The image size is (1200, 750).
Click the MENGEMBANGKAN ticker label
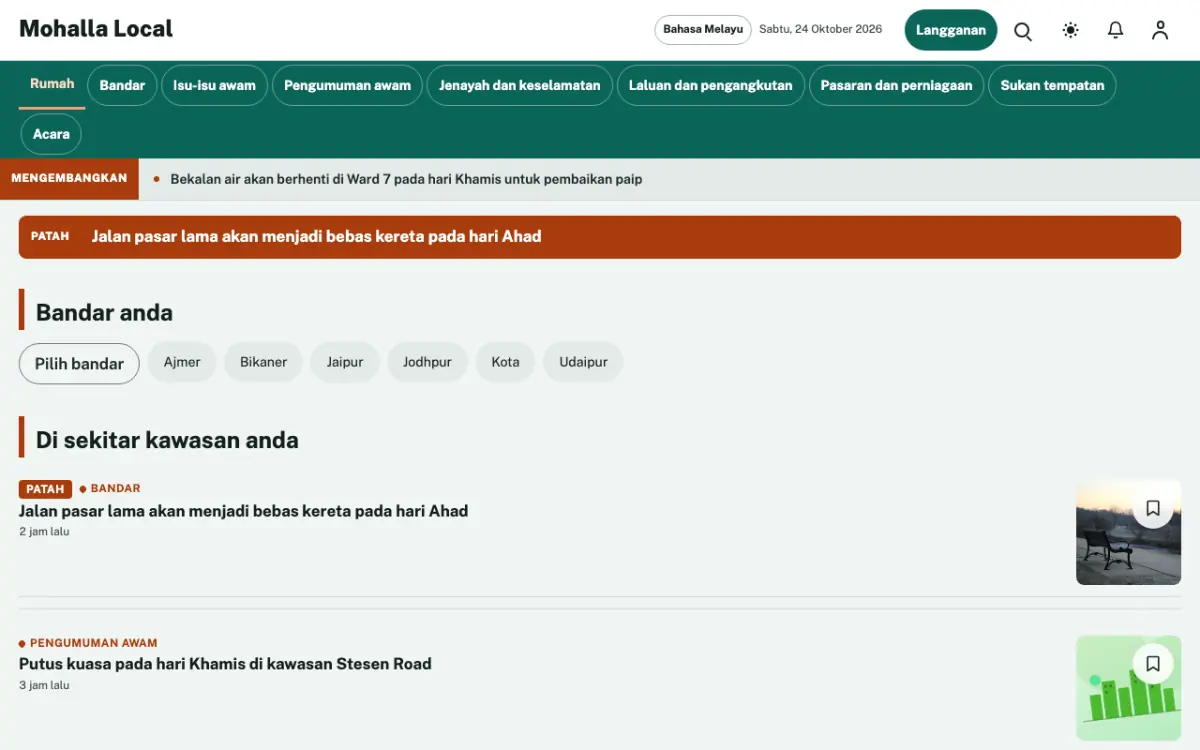tap(69, 179)
